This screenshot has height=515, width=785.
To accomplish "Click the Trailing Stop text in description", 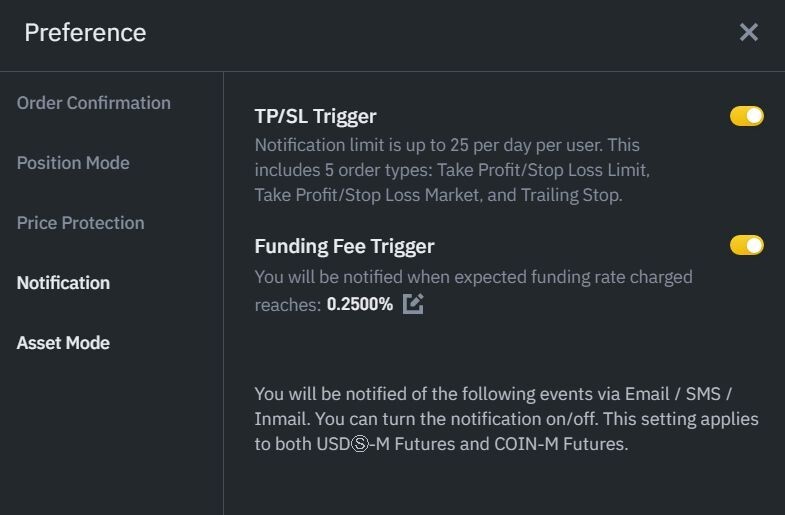I will point(570,195).
